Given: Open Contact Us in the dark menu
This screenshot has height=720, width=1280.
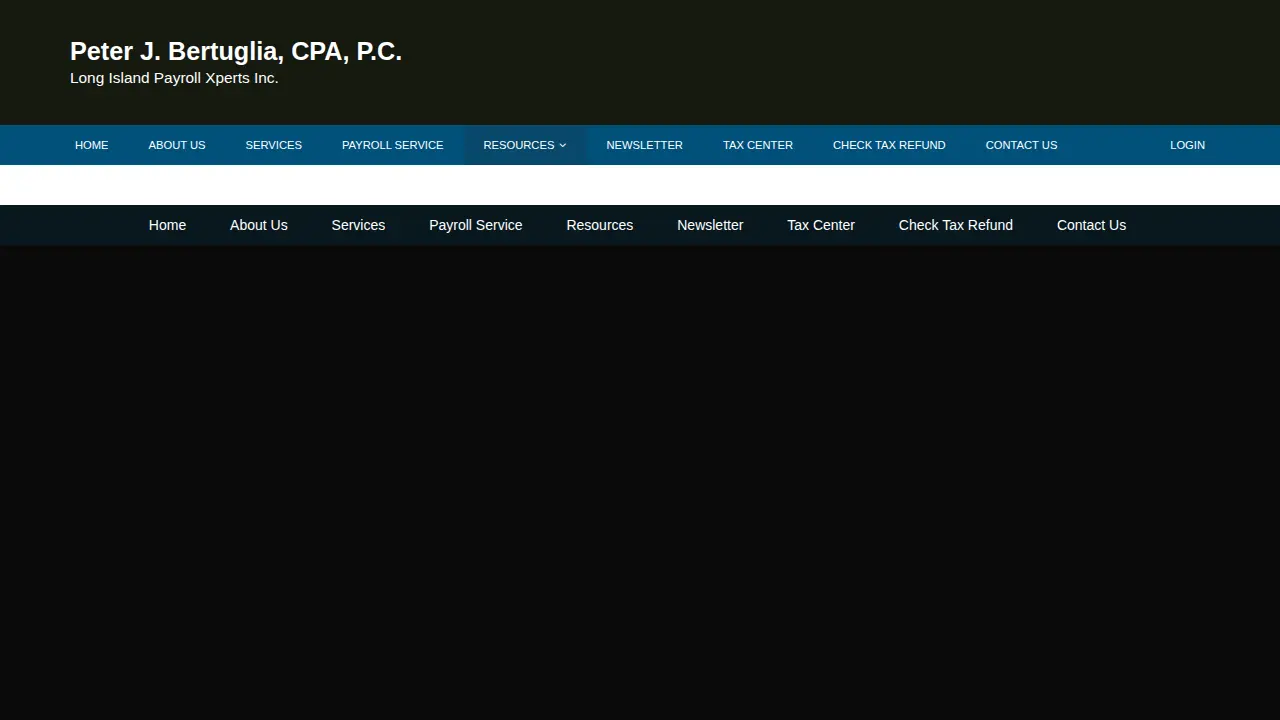Looking at the screenshot, I should (x=1091, y=225).
